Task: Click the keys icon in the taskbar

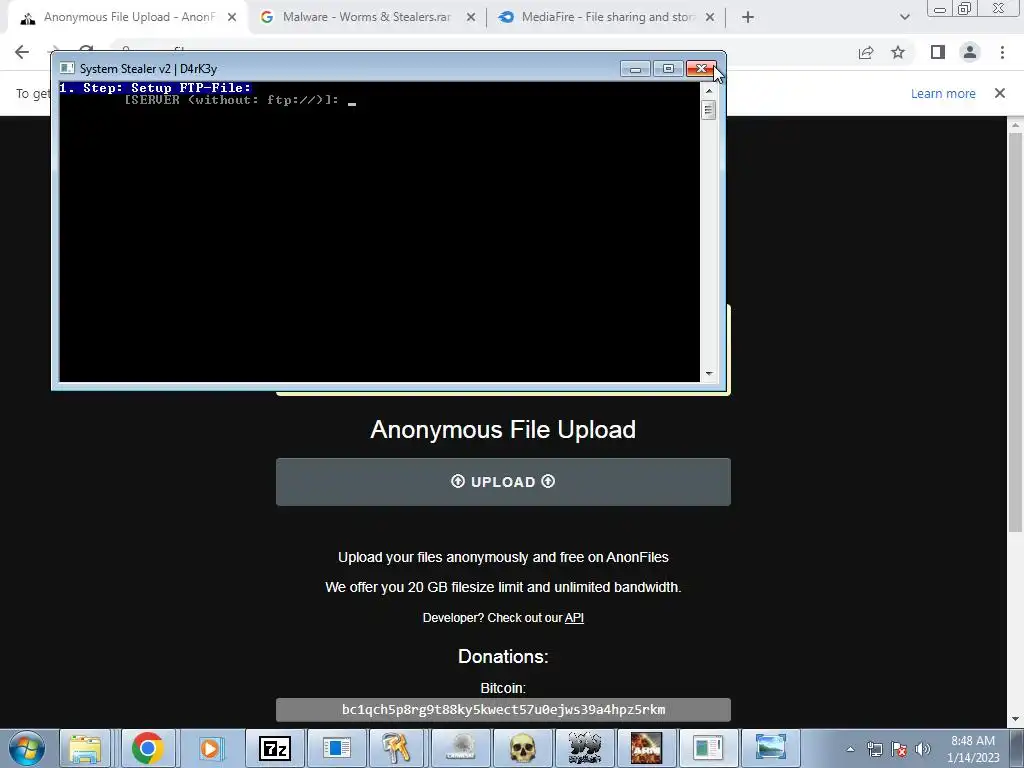Action: pos(398,748)
